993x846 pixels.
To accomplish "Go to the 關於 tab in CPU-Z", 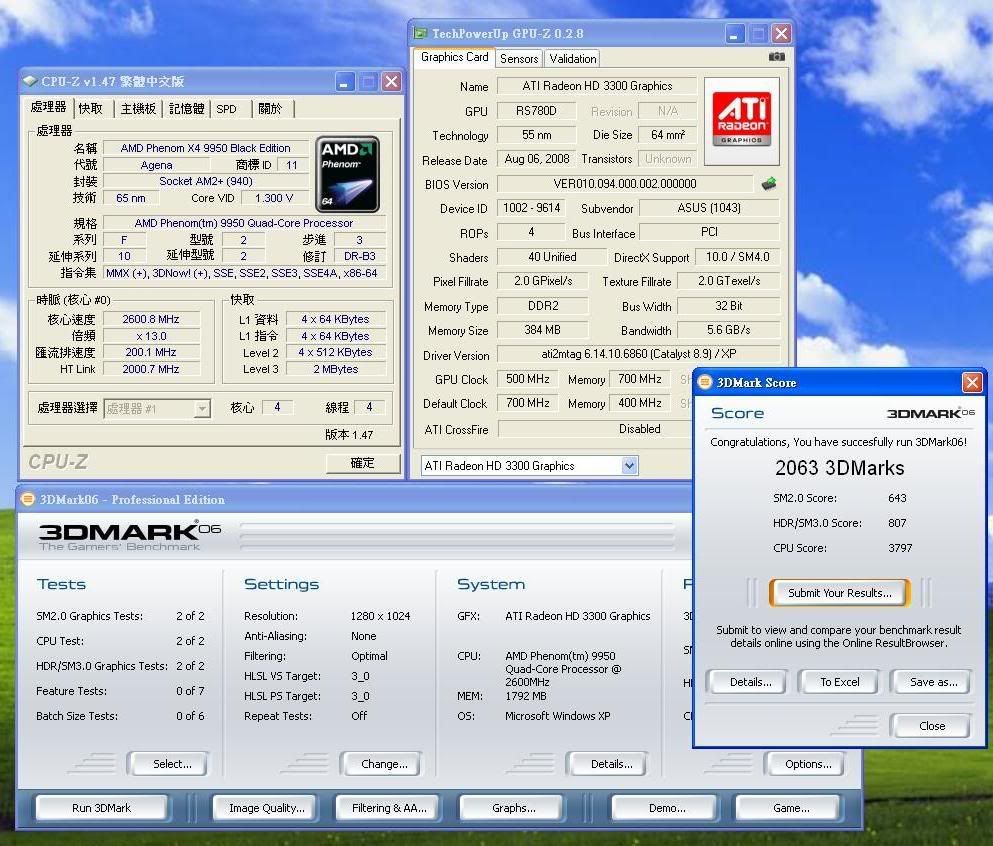I will point(270,108).
